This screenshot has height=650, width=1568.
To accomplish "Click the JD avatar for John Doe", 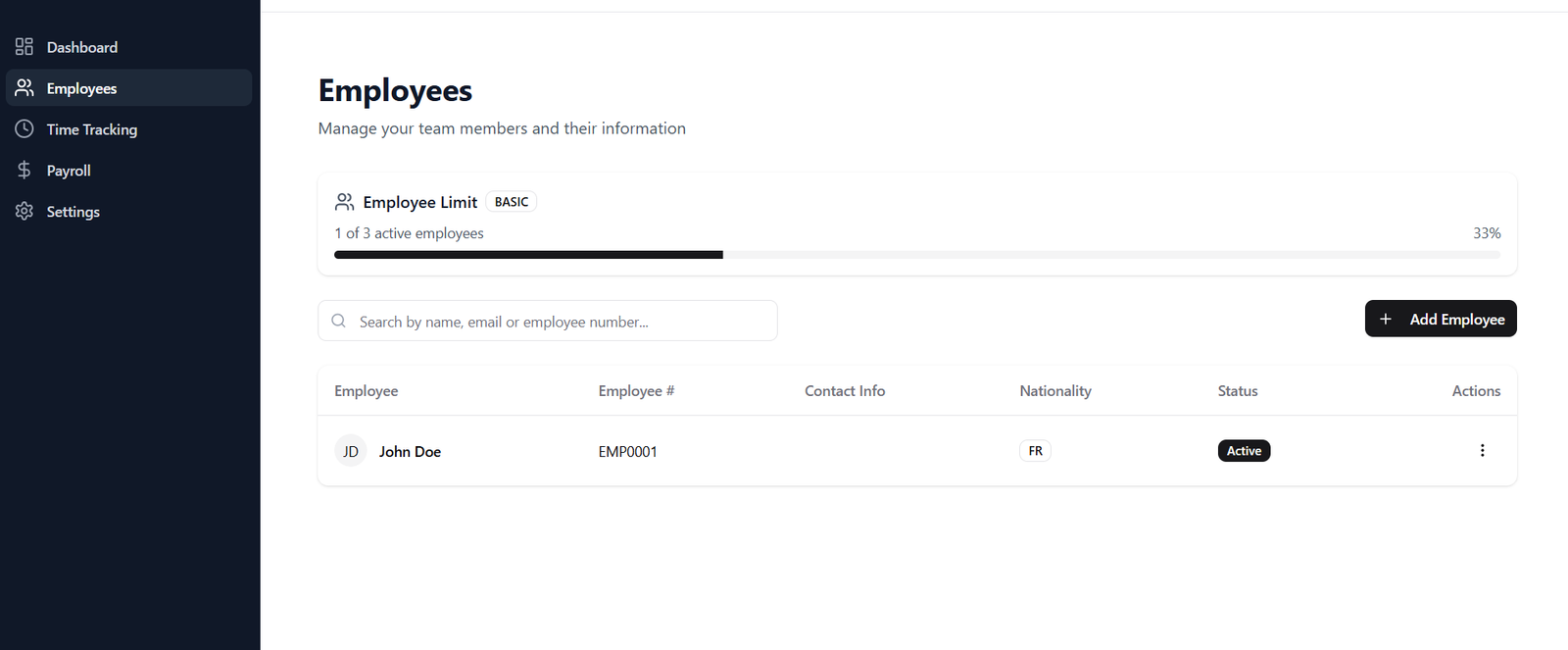I will 351,451.
